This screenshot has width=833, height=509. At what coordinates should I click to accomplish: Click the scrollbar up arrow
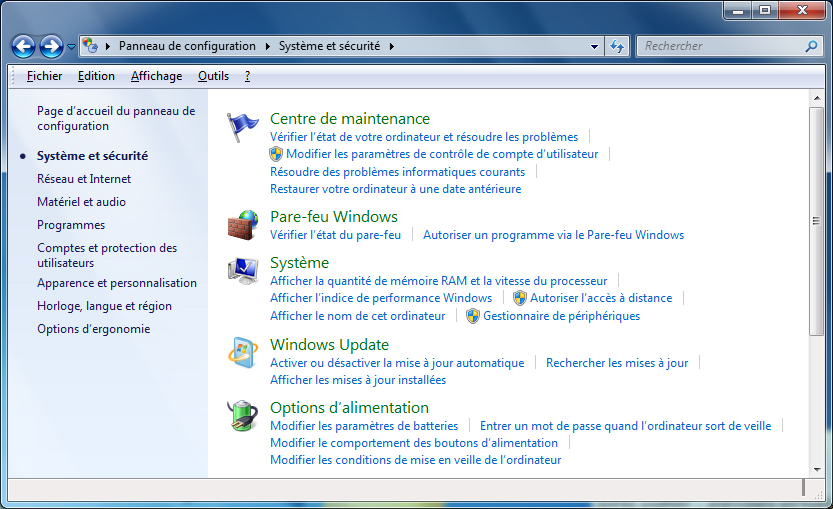pyautogui.click(x=816, y=98)
